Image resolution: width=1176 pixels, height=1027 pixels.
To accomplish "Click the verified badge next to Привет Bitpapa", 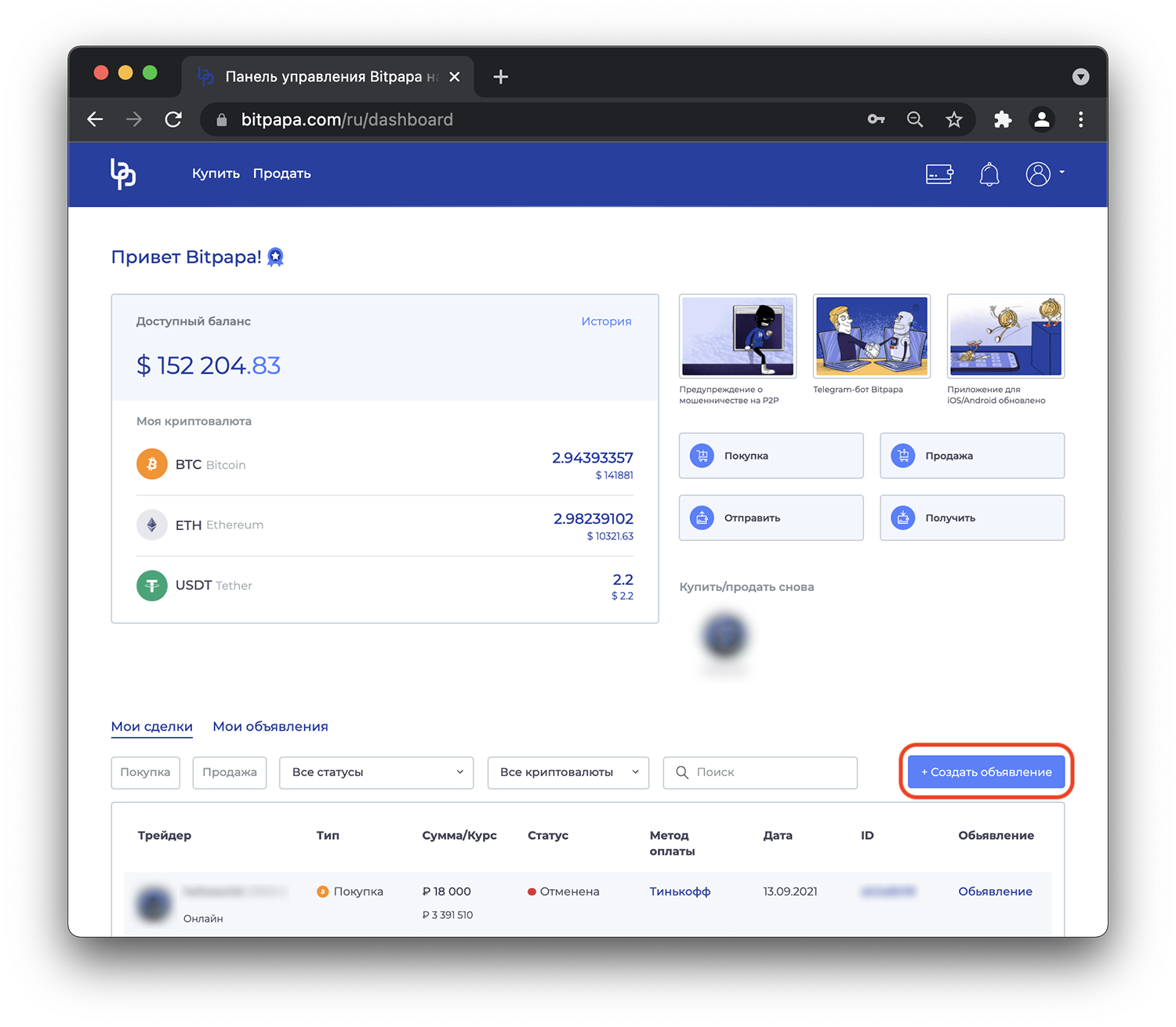I will pos(275,257).
